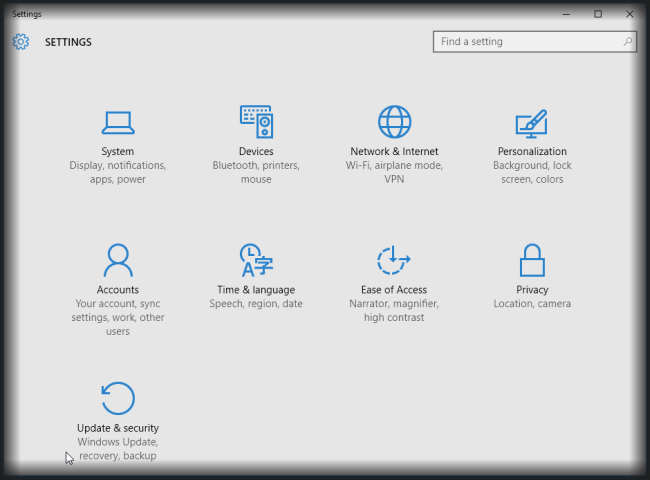Open the Time & language clock icon
650x480 pixels.
(x=256, y=260)
